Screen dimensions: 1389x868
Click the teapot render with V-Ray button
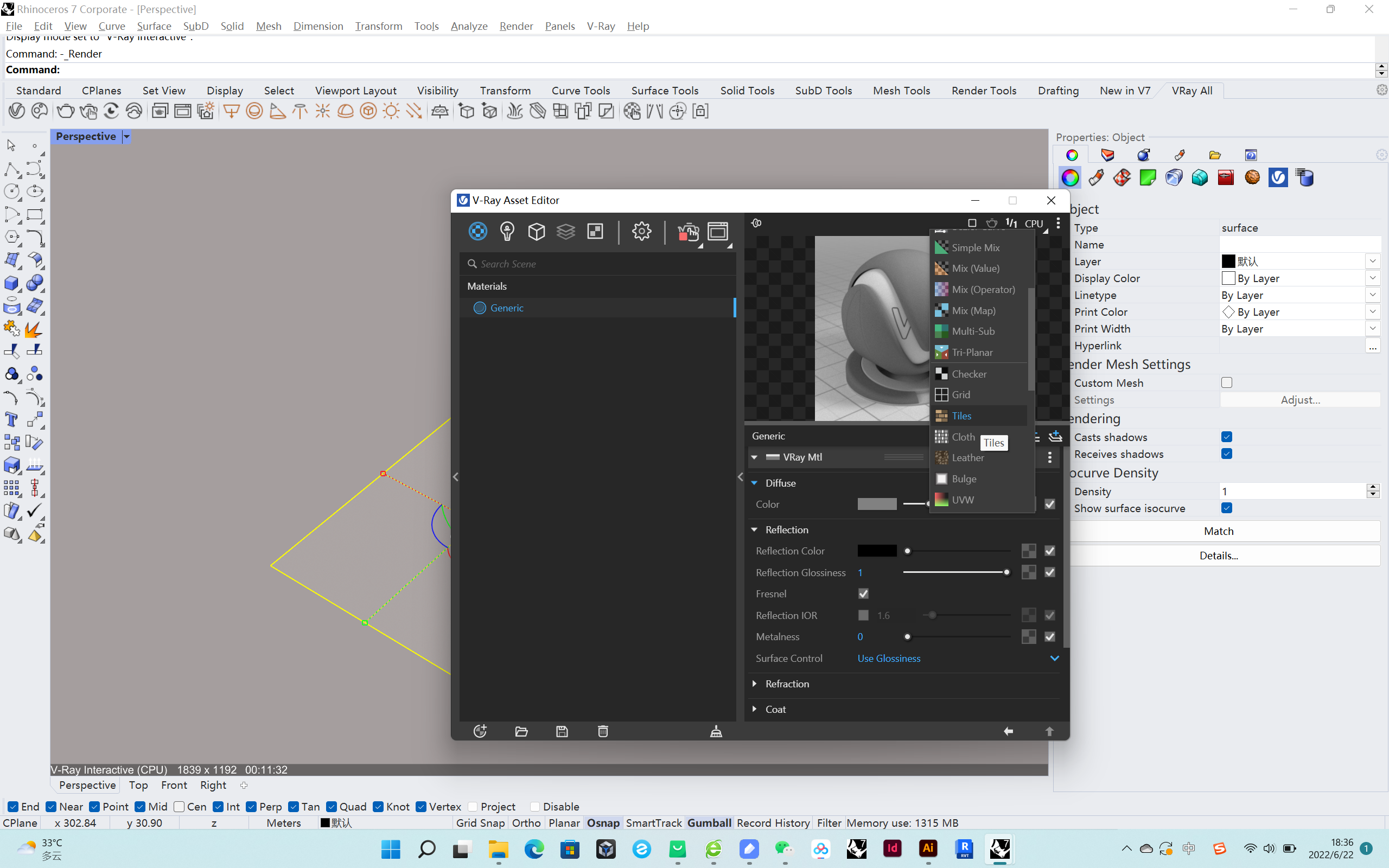687,232
